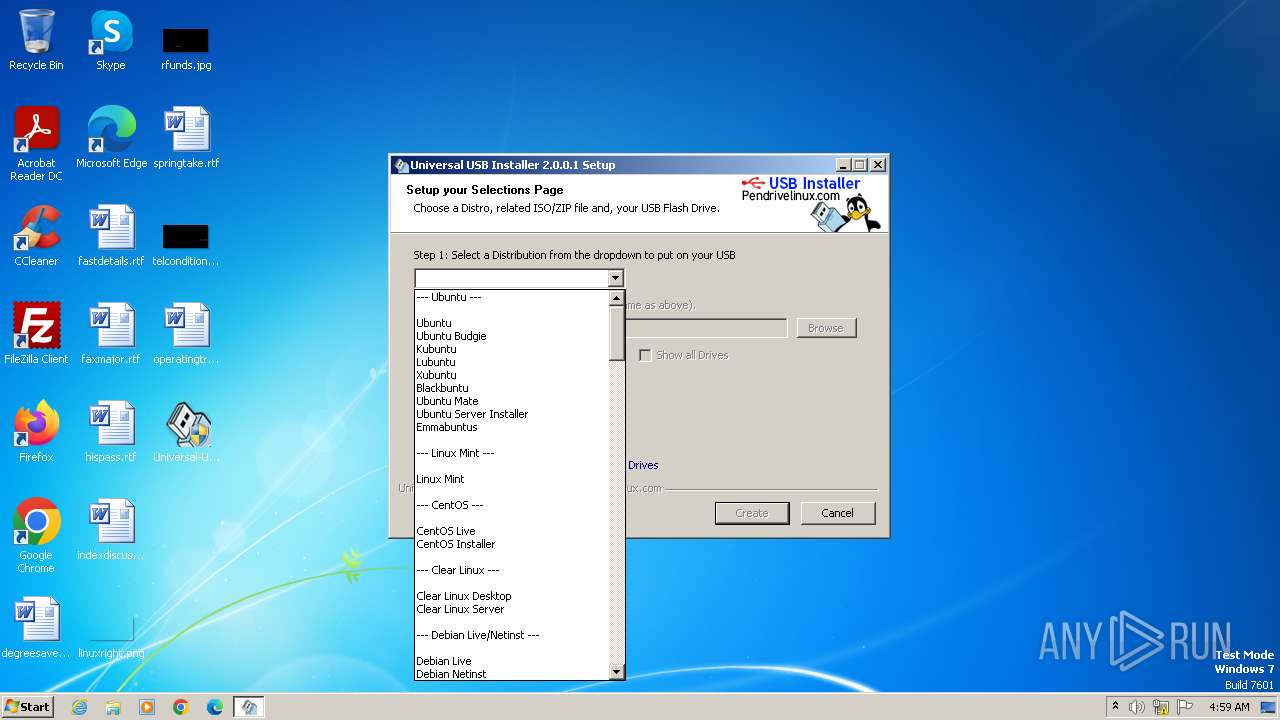Image resolution: width=1280 pixels, height=720 pixels.
Task: Open Acrobat Reader DC shortcut
Action: 36,143
